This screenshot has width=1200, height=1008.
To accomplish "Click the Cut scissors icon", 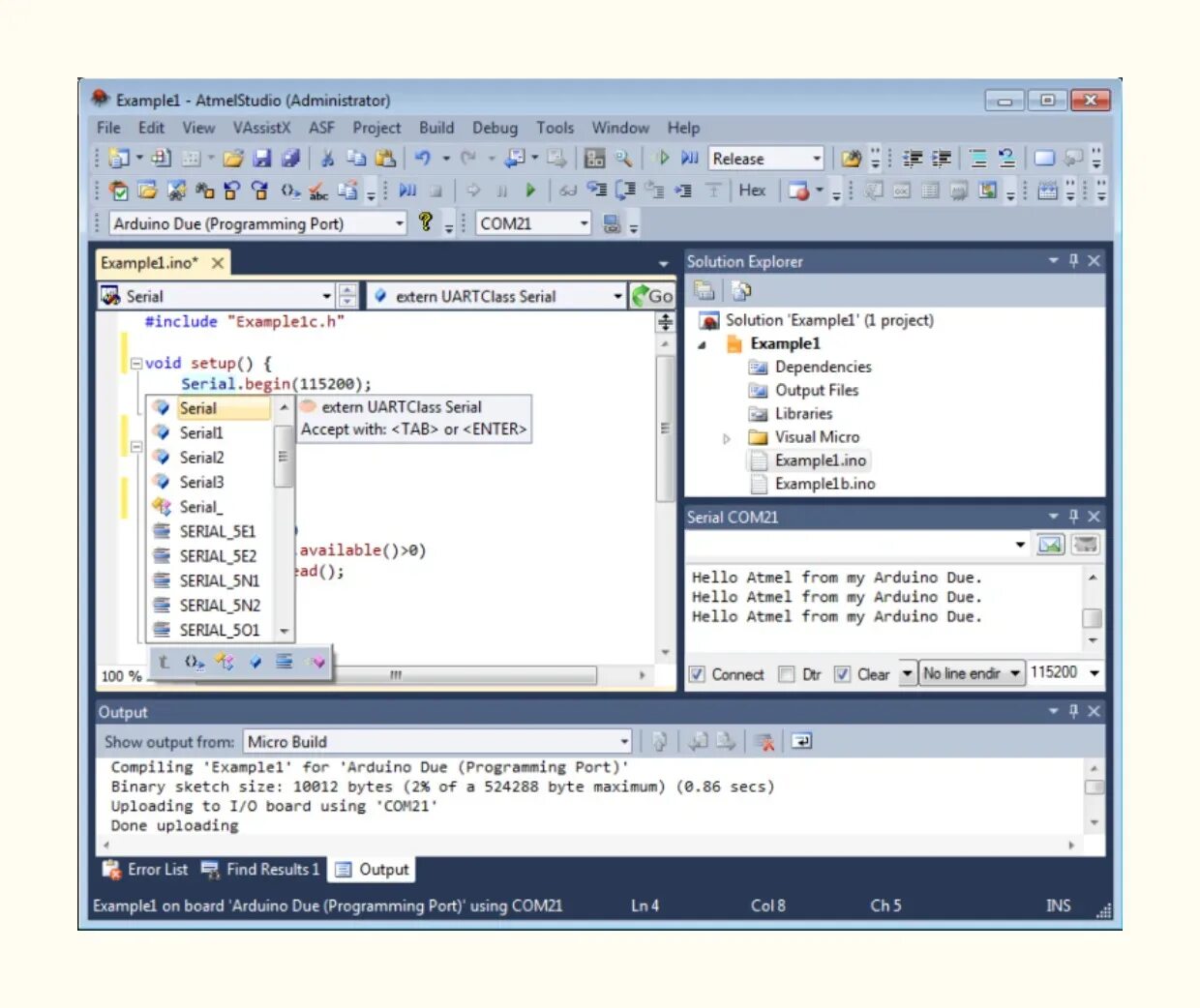I will click(x=327, y=159).
